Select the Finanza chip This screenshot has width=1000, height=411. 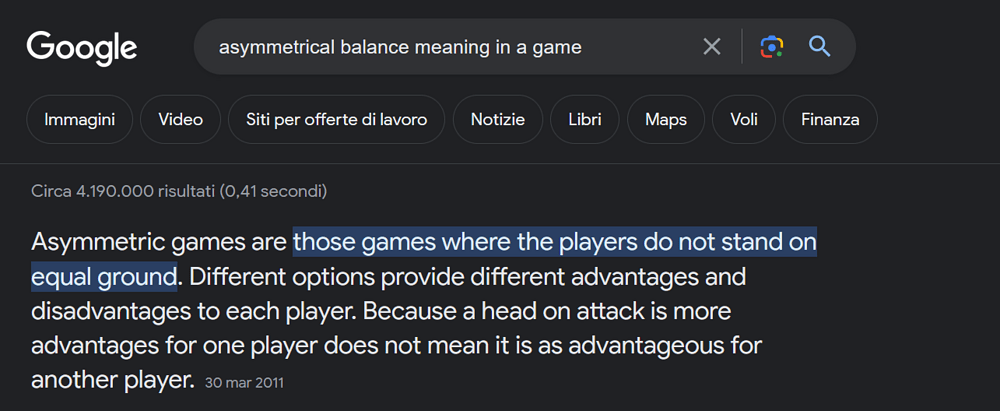point(830,120)
